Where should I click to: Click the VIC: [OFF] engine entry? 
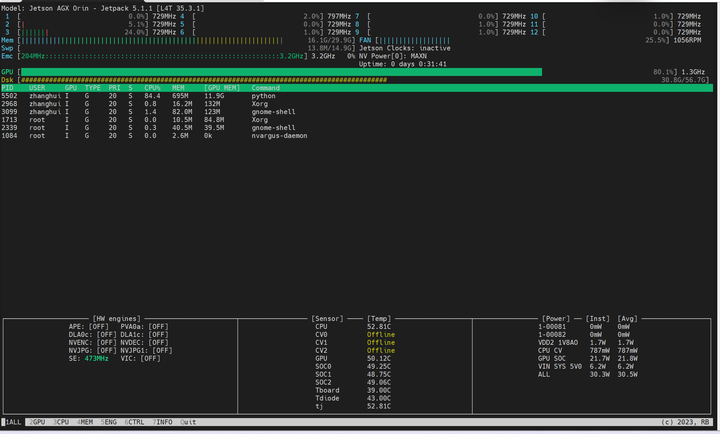[x=140, y=358]
